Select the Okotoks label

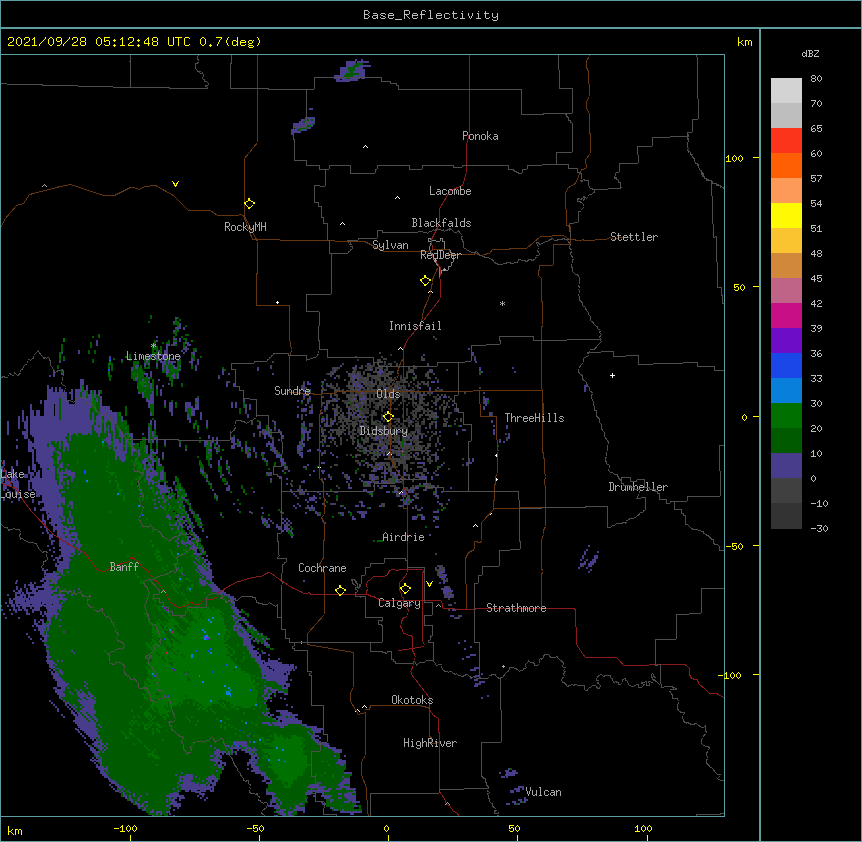[412, 700]
